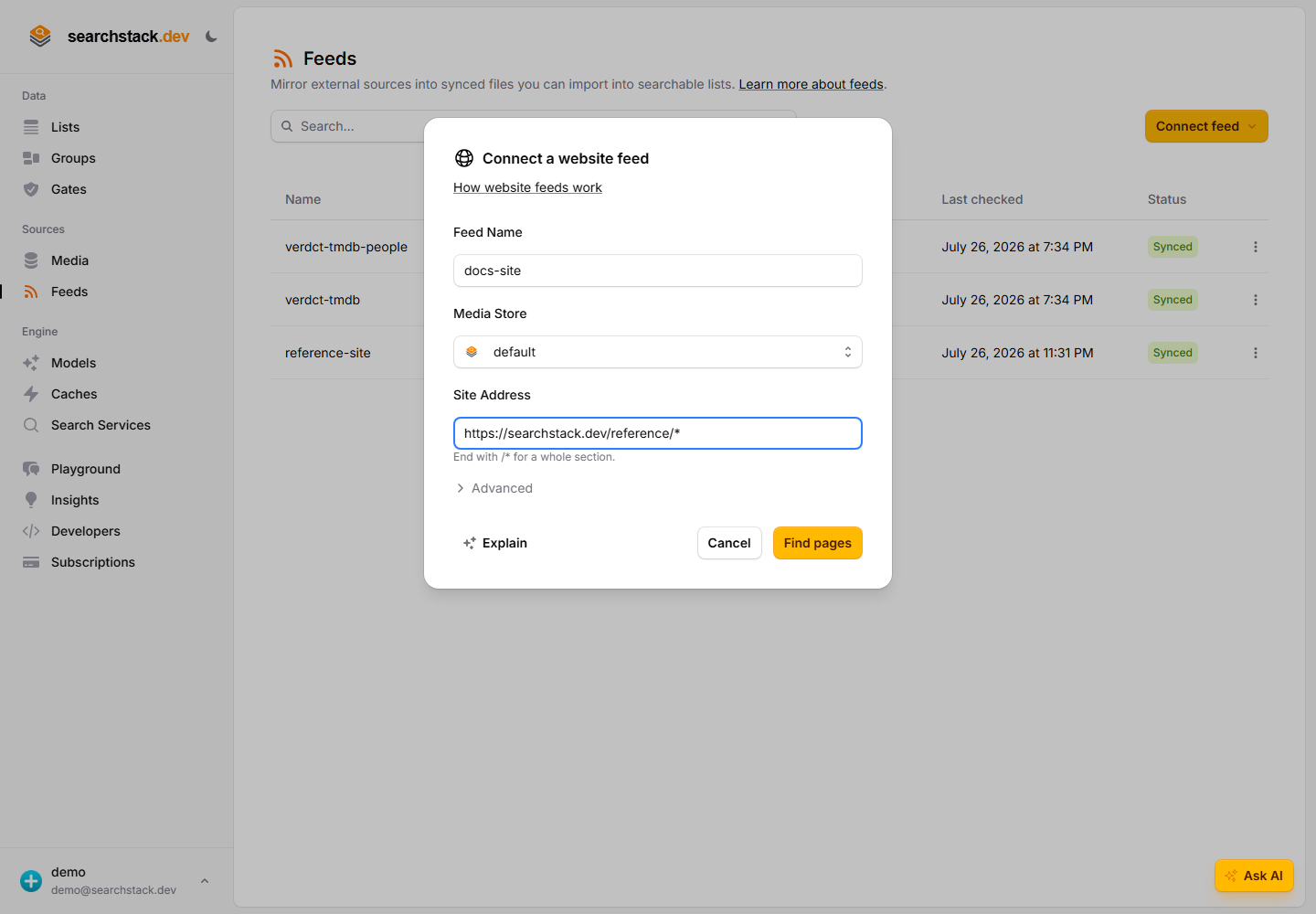Click the Playground chat icon
Viewport: 1316px width, 914px height.
click(x=31, y=469)
